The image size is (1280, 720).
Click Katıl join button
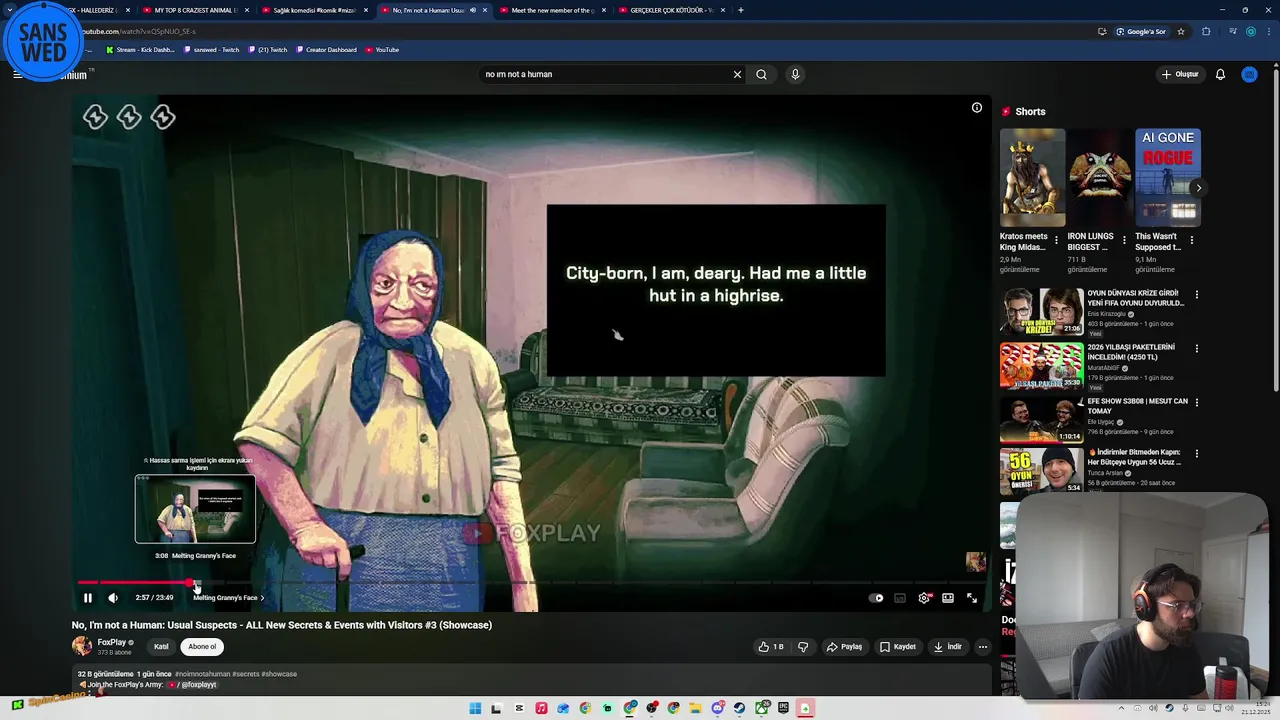click(161, 647)
